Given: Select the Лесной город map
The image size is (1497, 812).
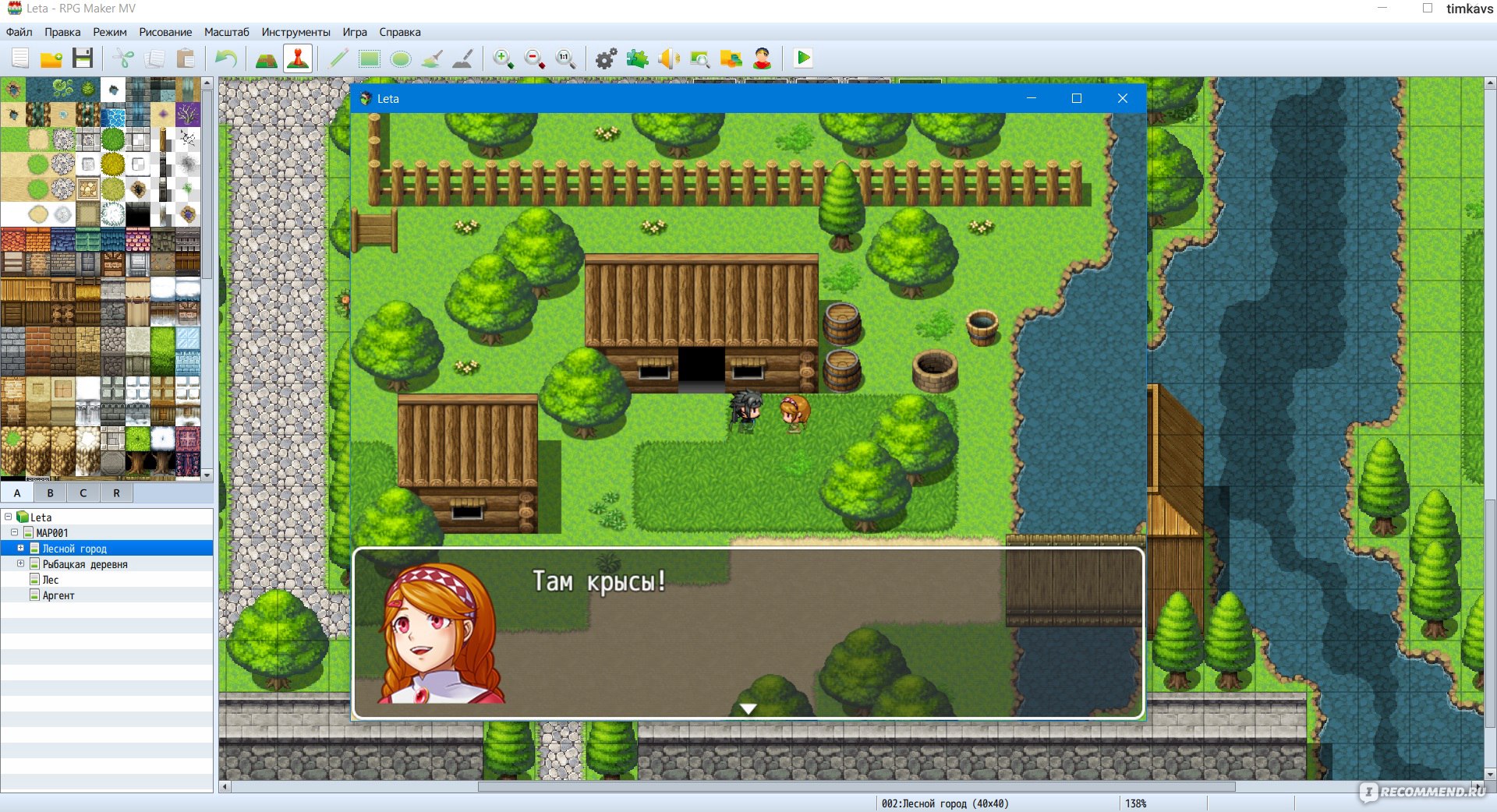Looking at the screenshot, I should point(75,549).
